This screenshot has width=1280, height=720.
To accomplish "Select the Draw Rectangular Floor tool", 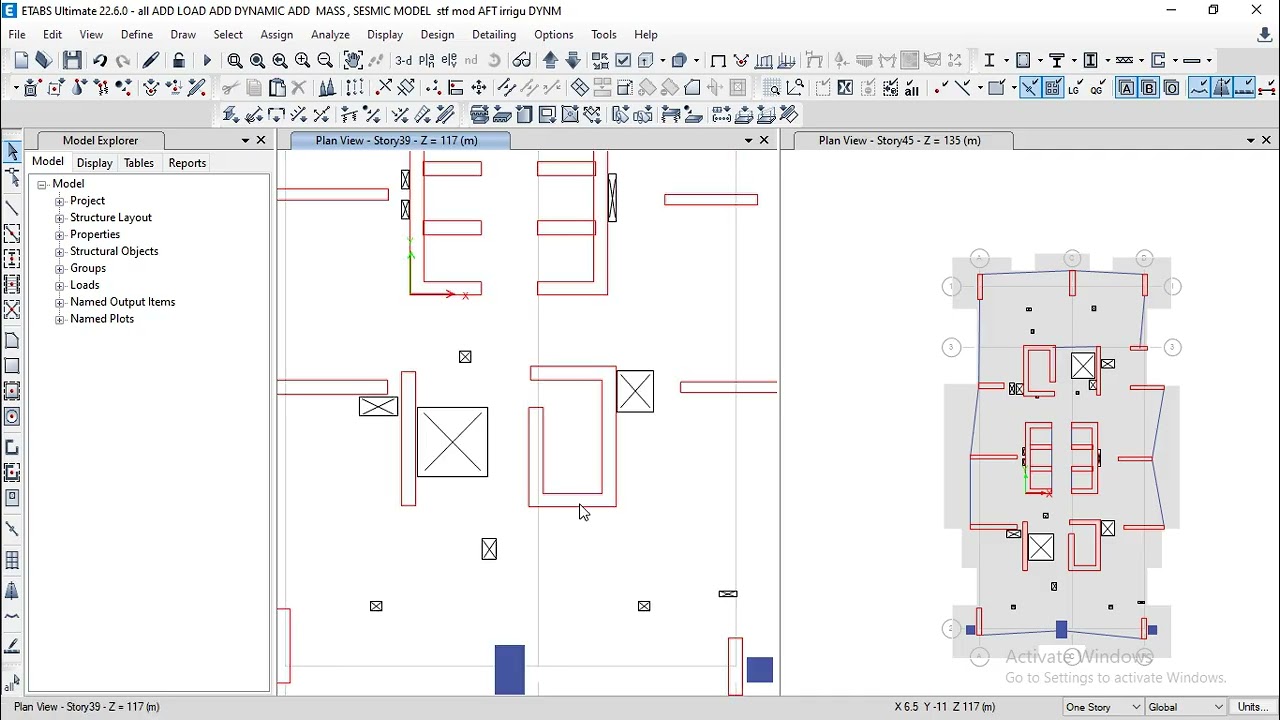I will 12,366.
